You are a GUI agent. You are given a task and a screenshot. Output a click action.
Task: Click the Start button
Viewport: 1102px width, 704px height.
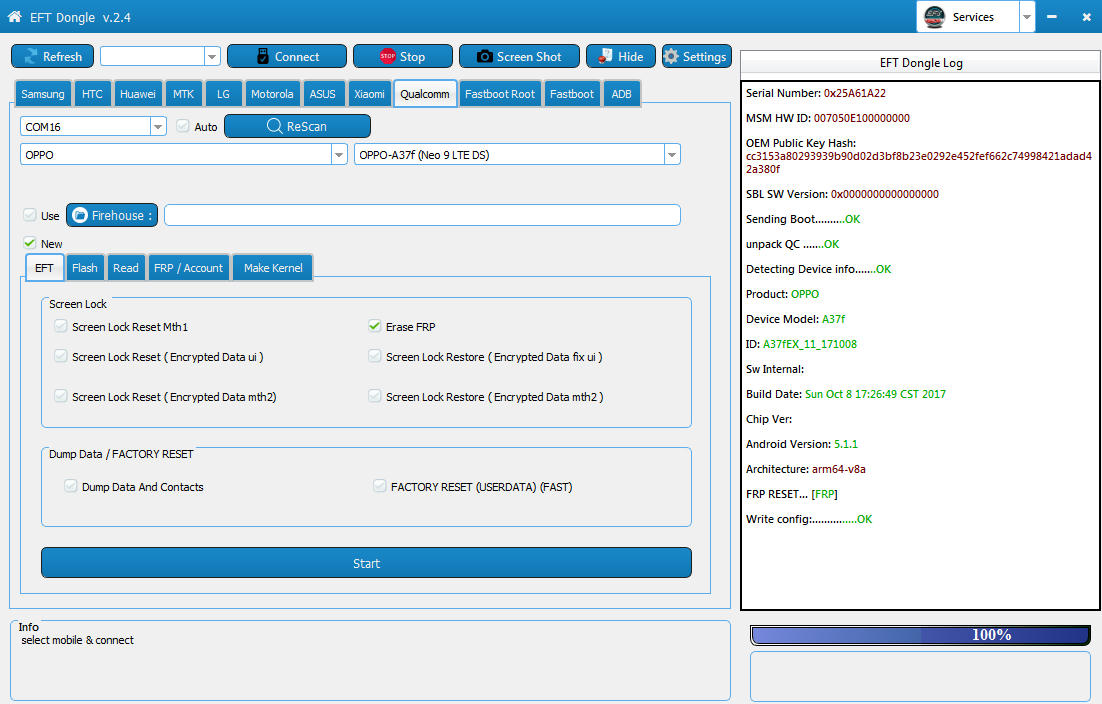366,563
